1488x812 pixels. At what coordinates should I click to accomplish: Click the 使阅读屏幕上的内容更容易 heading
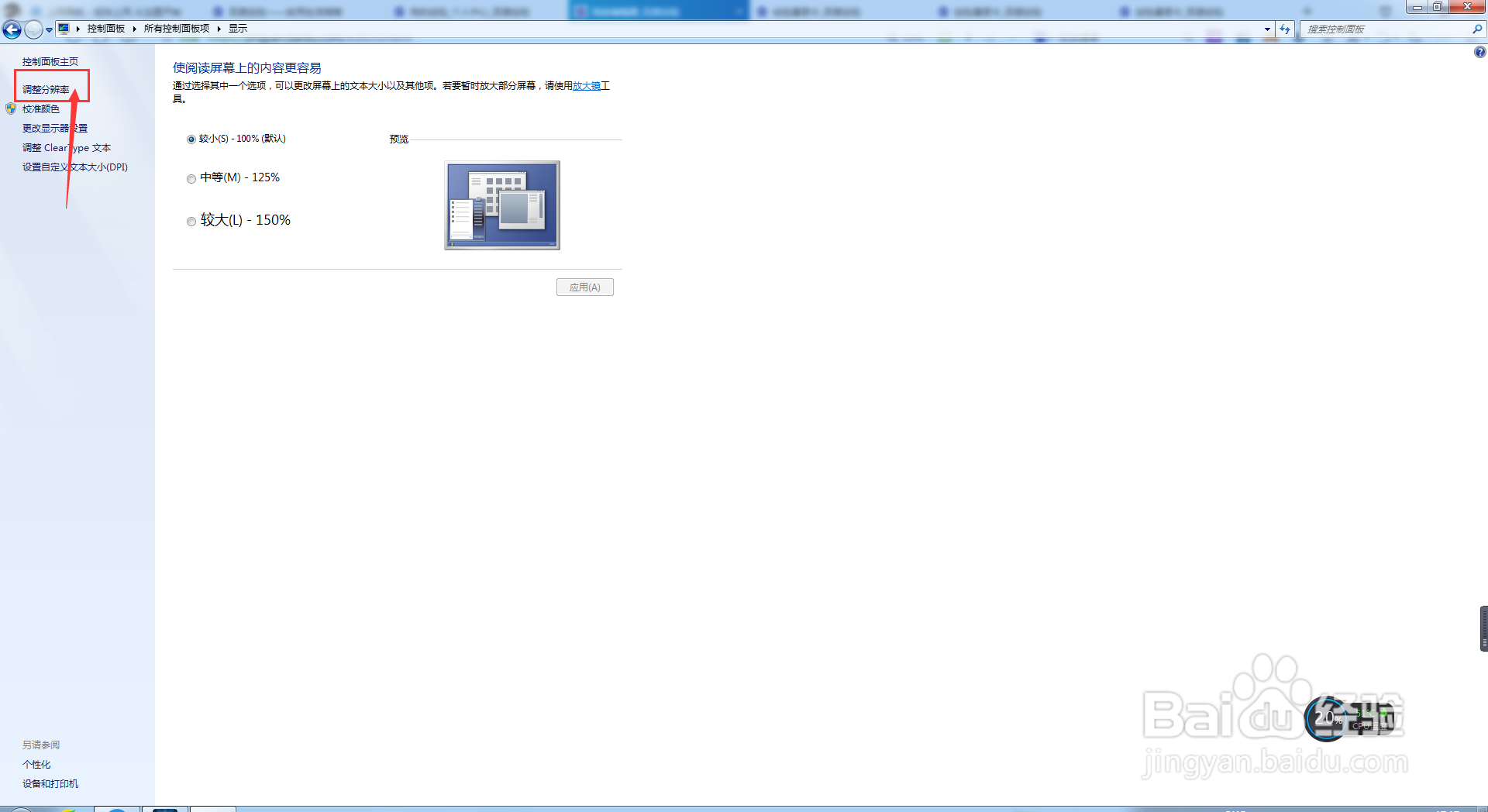tap(247, 68)
